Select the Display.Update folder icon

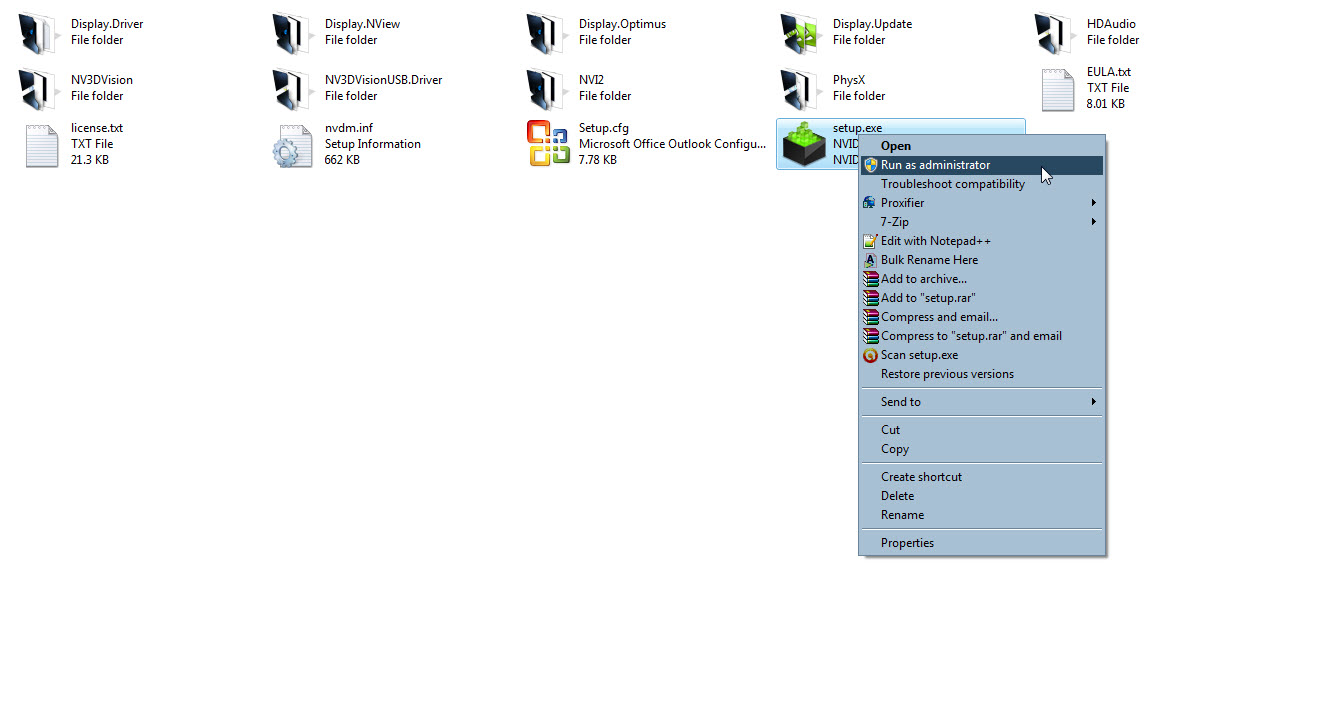(x=802, y=33)
